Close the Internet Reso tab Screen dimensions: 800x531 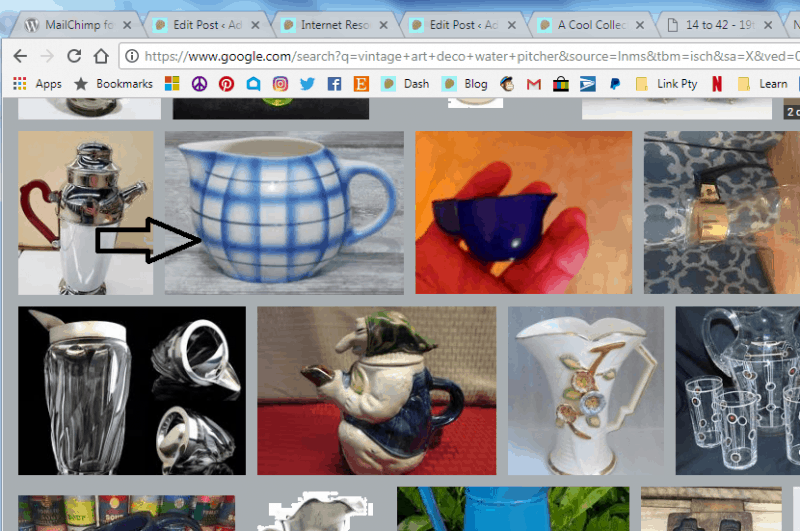point(384,25)
